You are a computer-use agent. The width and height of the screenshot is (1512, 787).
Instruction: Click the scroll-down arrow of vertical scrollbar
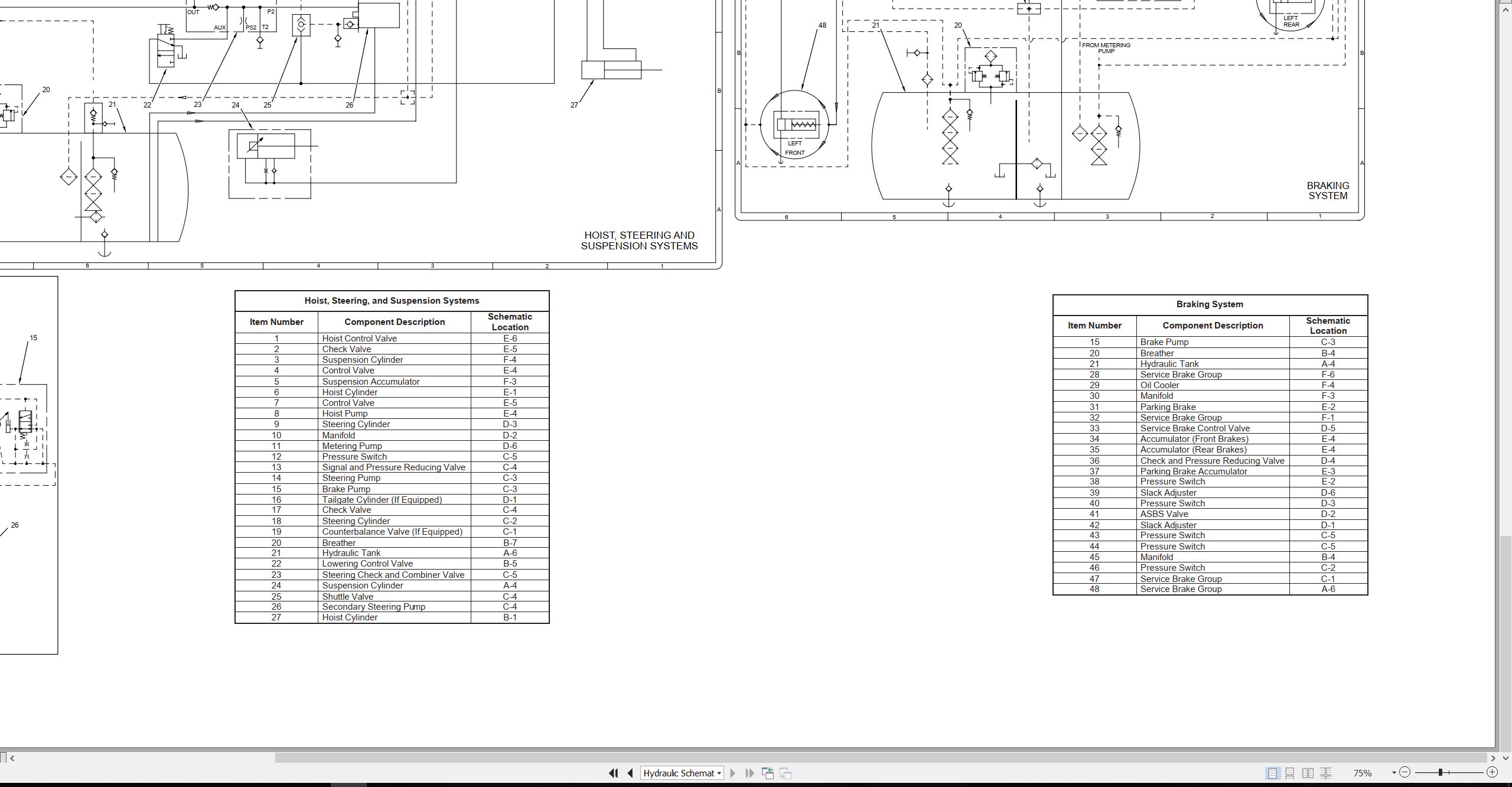1507,758
